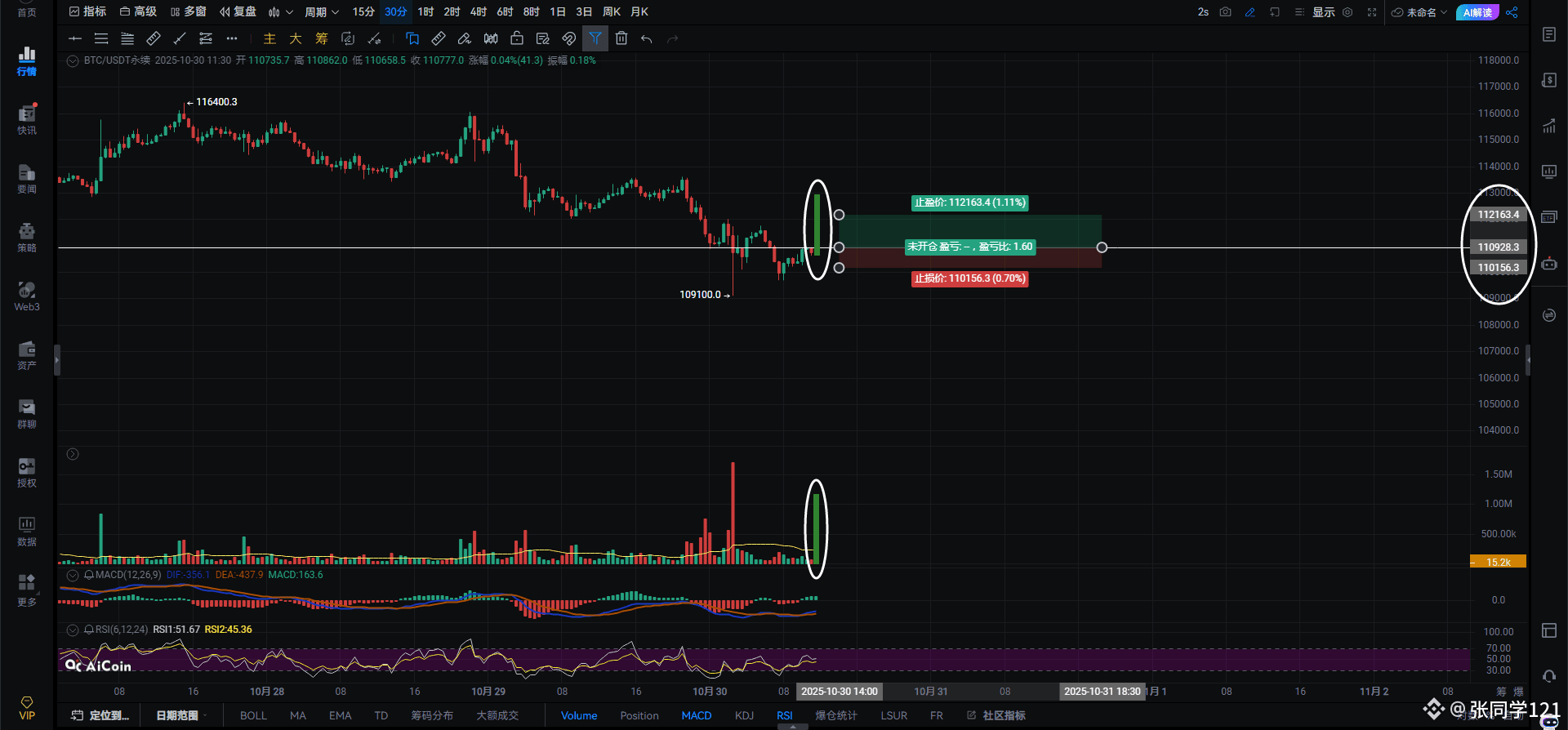
Task: Select the 4时 timeframe tab
Action: [479, 12]
